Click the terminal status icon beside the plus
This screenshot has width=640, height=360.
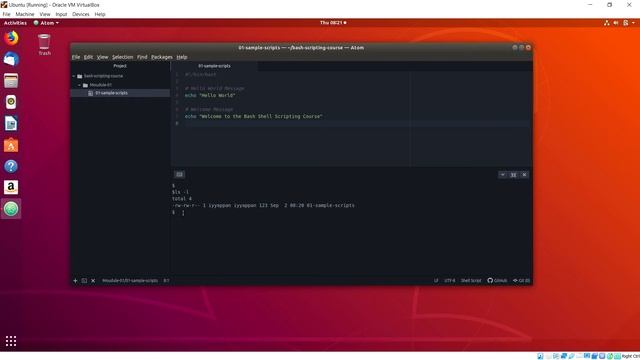(84, 281)
